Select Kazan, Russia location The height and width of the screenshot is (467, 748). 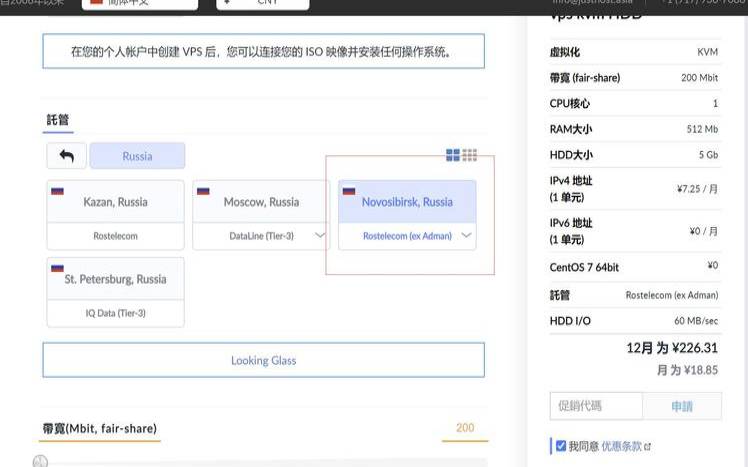(115, 202)
